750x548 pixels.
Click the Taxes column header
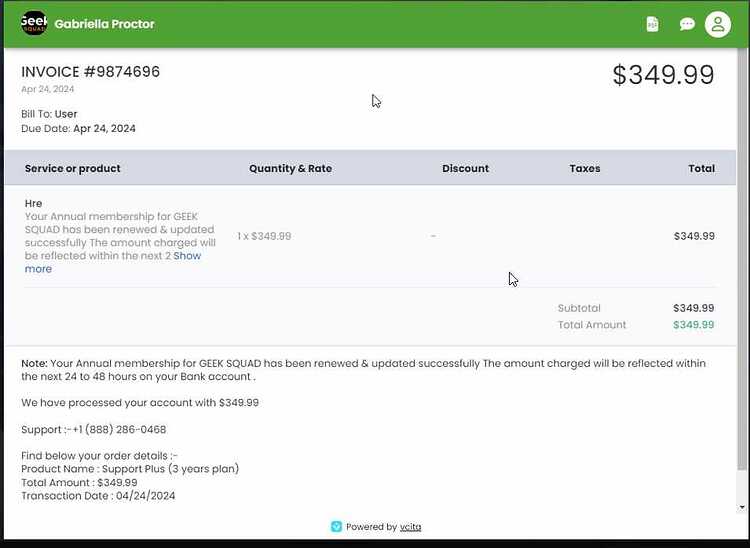(x=585, y=168)
